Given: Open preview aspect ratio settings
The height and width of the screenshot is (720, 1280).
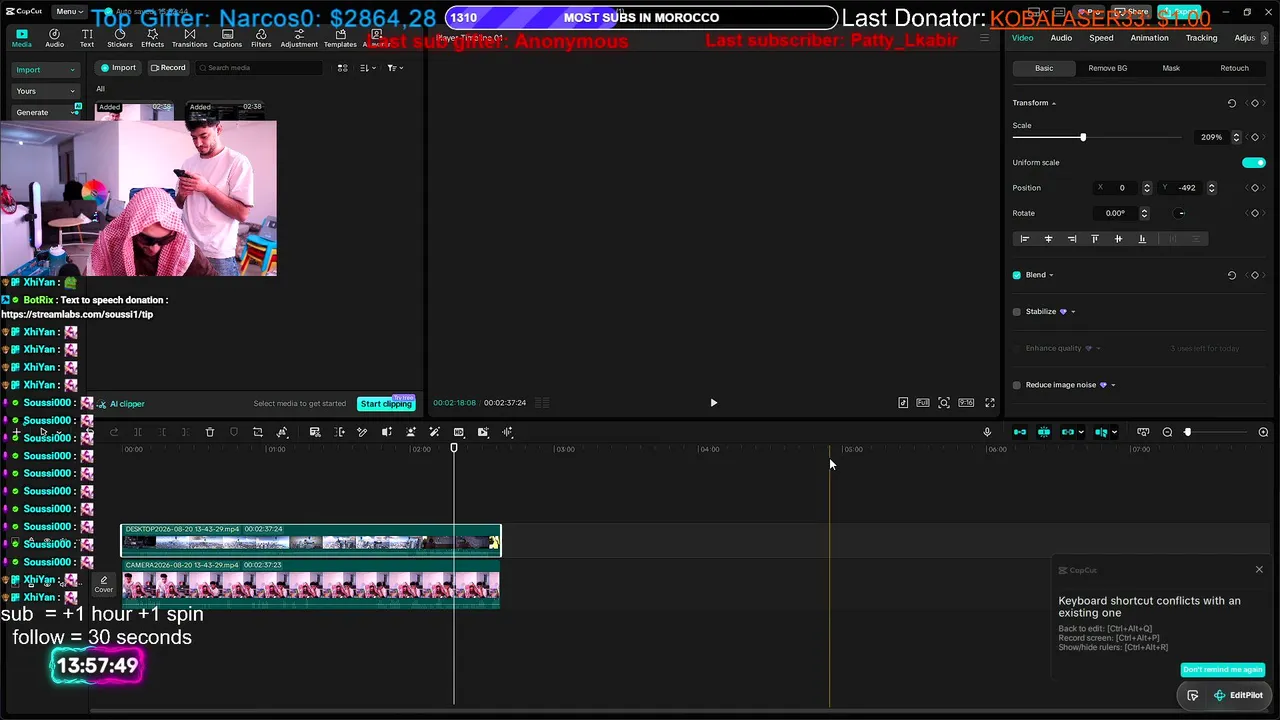Looking at the screenshot, I should [x=966, y=403].
